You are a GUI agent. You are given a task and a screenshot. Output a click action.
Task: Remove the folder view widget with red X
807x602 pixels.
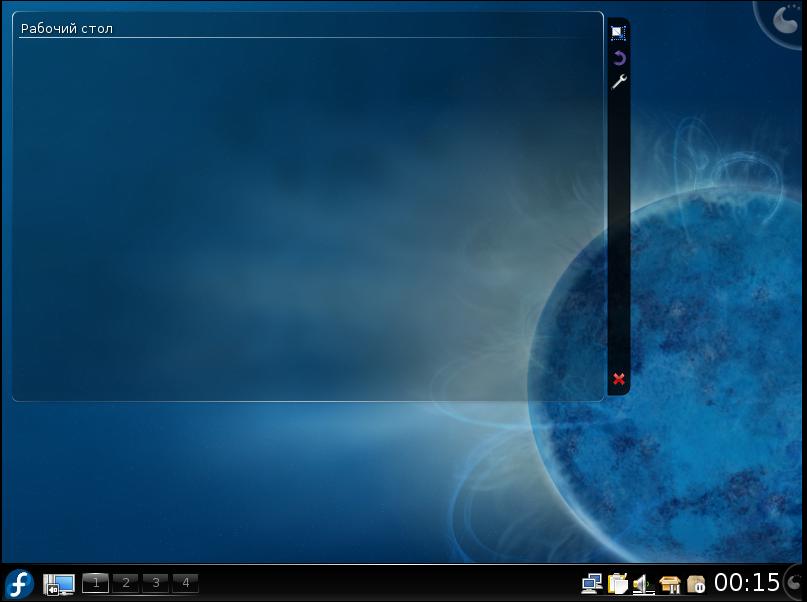[x=619, y=379]
